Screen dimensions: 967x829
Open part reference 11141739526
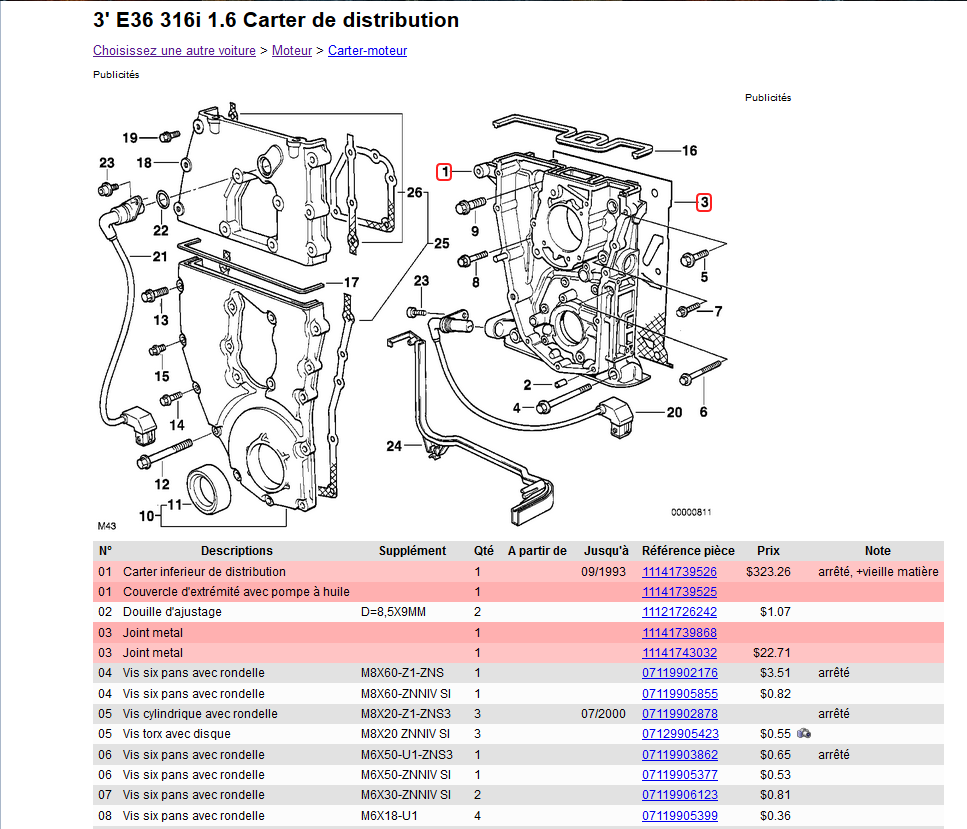click(x=680, y=571)
